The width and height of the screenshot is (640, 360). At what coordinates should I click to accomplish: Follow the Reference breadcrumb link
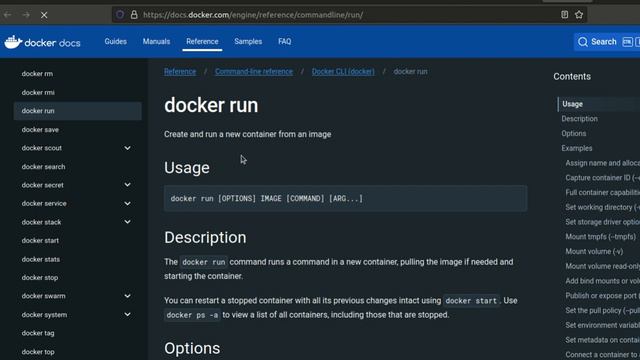pyautogui.click(x=180, y=71)
